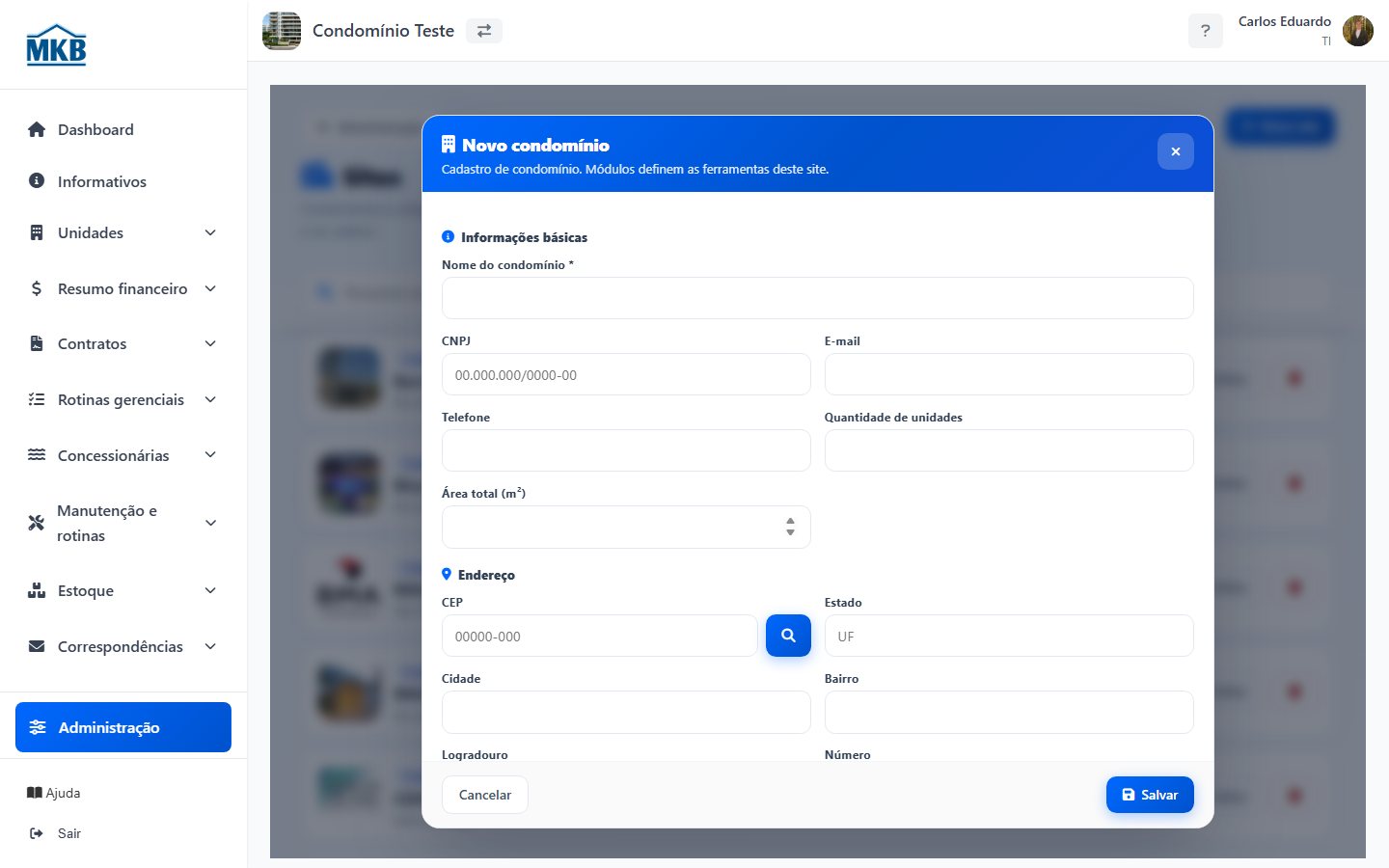Expand the Correspondências submenu
This screenshot has height=868, width=1389.
pos(210,646)
